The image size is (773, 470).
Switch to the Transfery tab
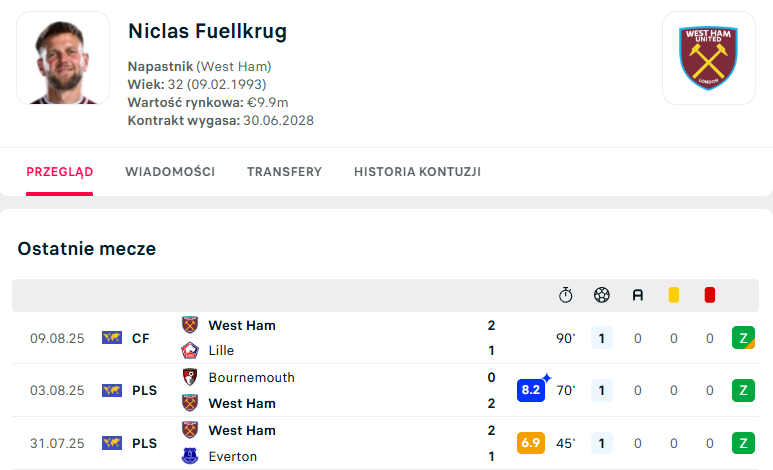tap(284, 172)
